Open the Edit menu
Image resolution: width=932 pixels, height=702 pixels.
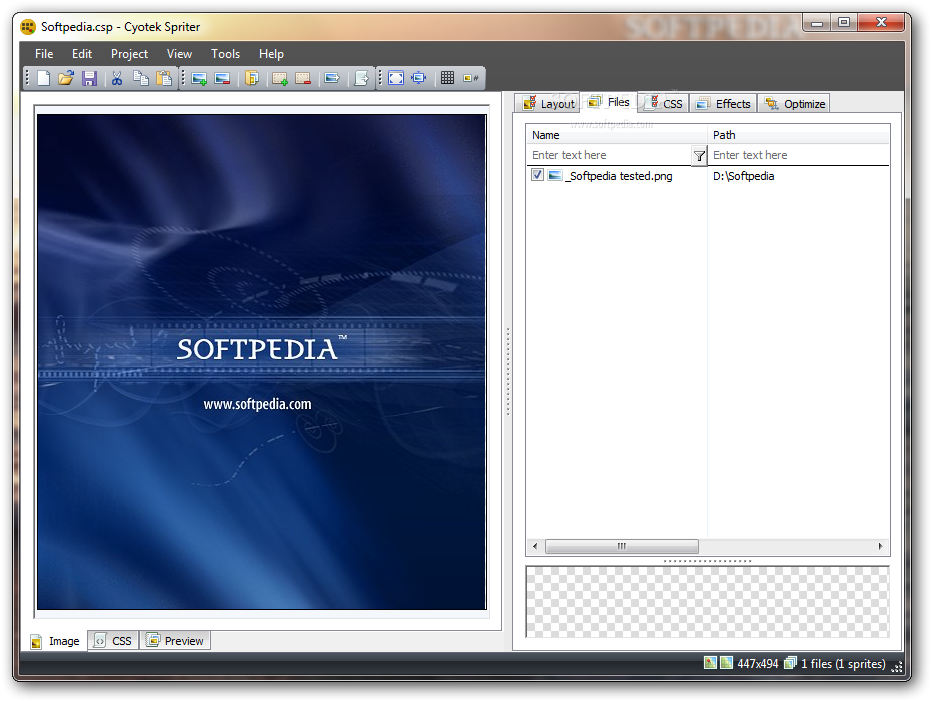point(82,54)
